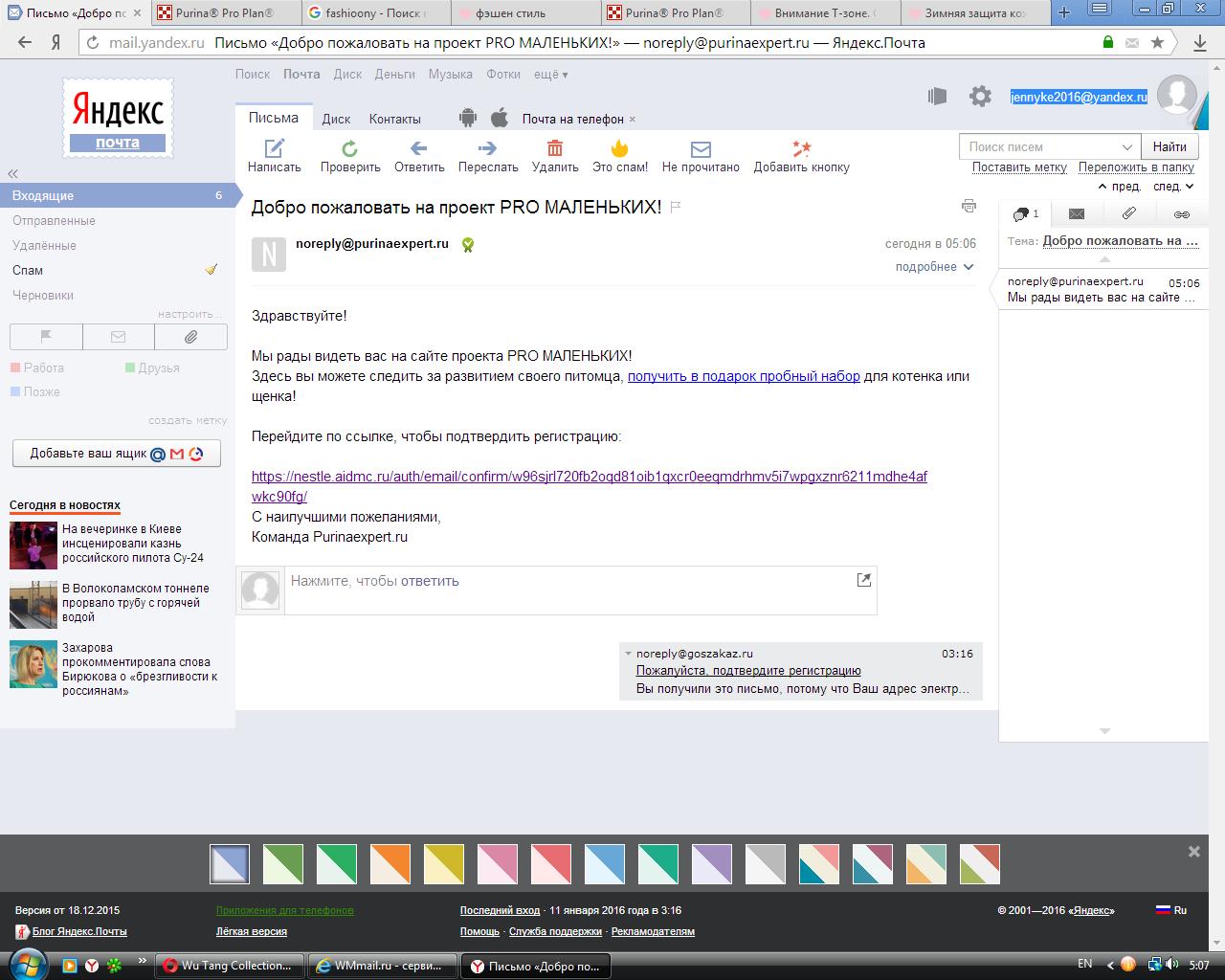The height and width of the screenshot is (980, 1225).
Task: Open the links tab in the right panel
Action: tap(1181, 213)
